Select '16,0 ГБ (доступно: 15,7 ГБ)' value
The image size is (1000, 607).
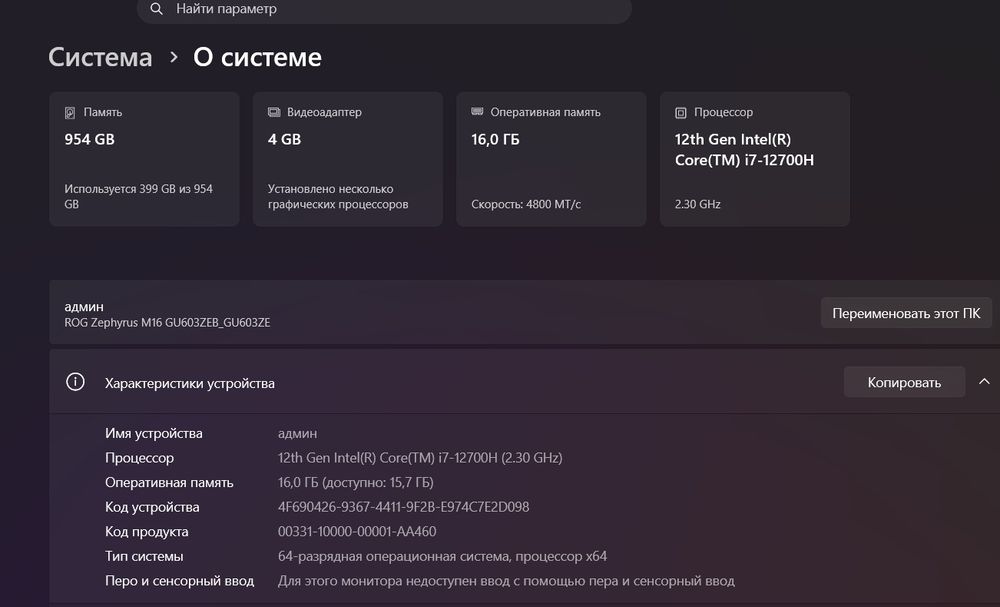(356, 483)
